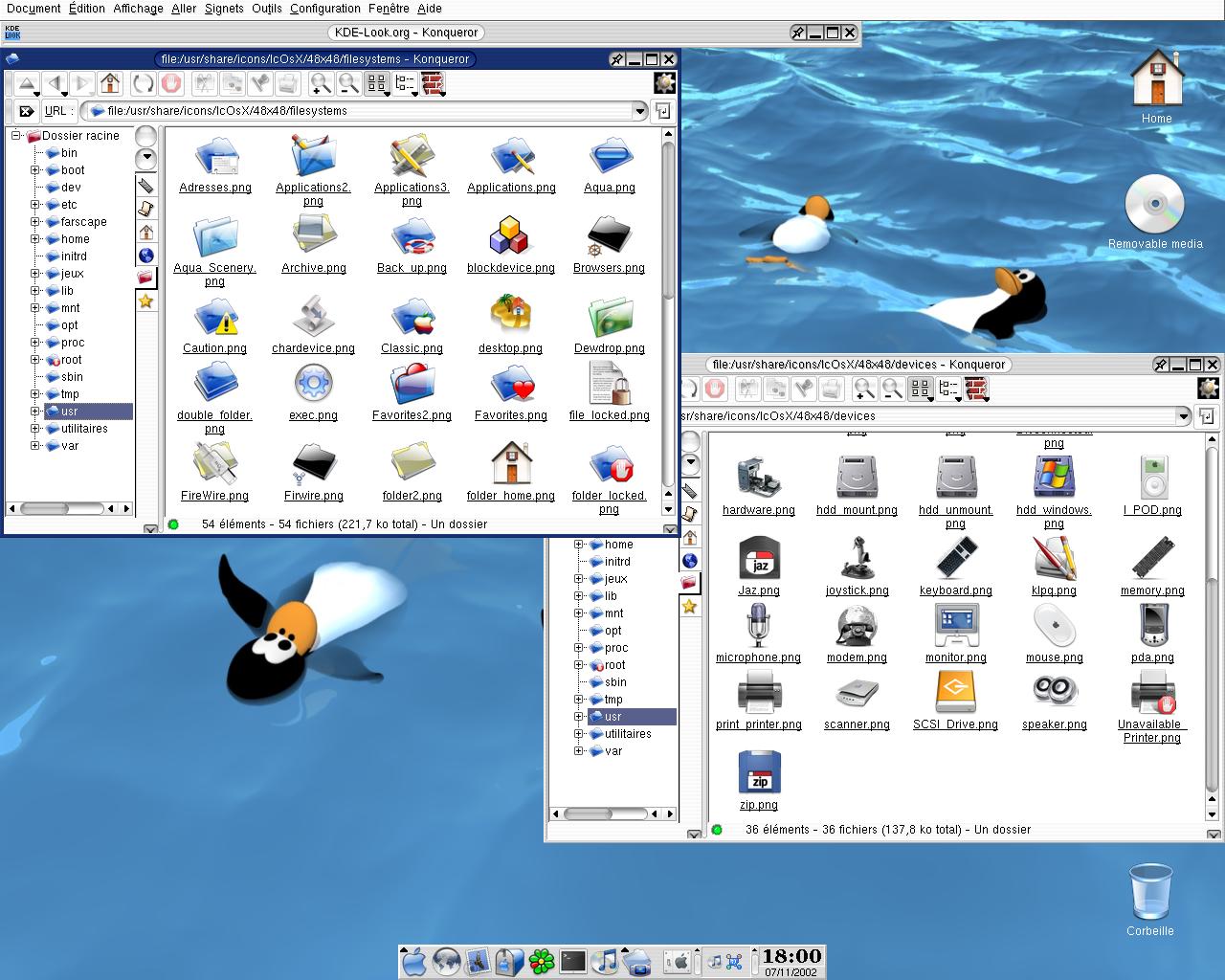Click the Home icon in filesystems toolbar
Viewport: 1225px width, 980px height.
[110, 84]
